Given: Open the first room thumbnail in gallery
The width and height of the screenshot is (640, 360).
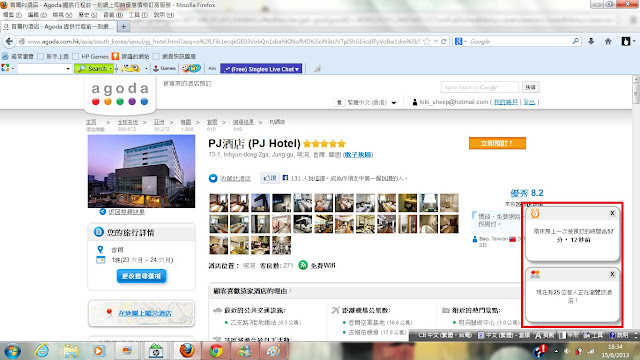Looking at the screenshot, I should (219, 202).
